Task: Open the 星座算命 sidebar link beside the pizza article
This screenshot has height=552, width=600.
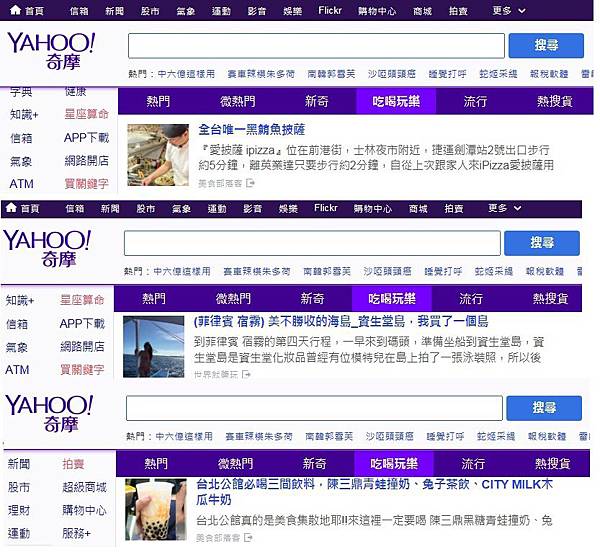Action: point(86,114)
